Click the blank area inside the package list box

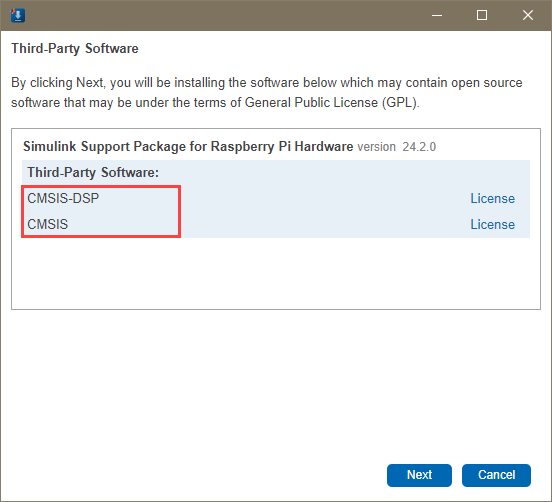coord(276,273)
